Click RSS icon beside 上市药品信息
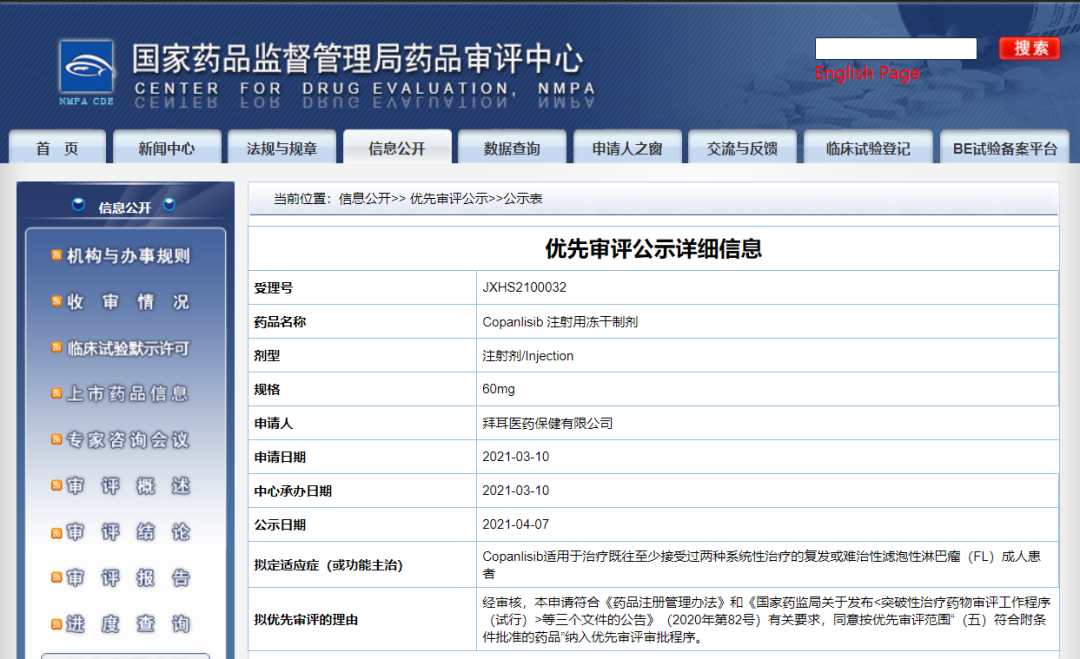 [56, 394]
